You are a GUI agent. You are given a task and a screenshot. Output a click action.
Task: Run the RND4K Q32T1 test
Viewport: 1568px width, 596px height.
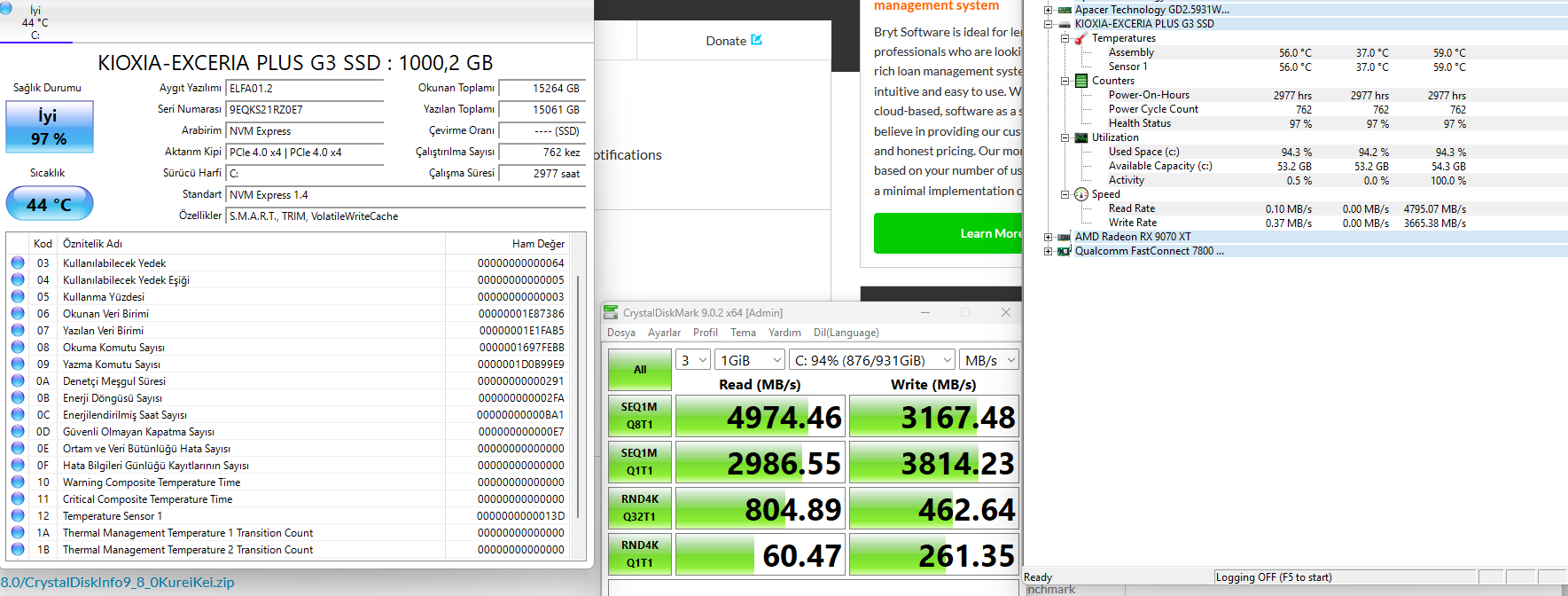(639, 508)
